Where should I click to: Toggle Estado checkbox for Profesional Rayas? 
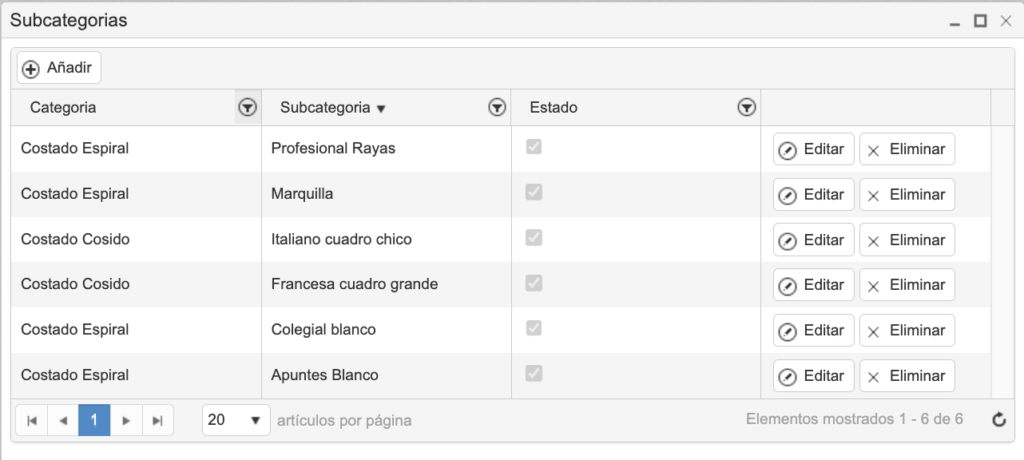[x=534, y=147]
